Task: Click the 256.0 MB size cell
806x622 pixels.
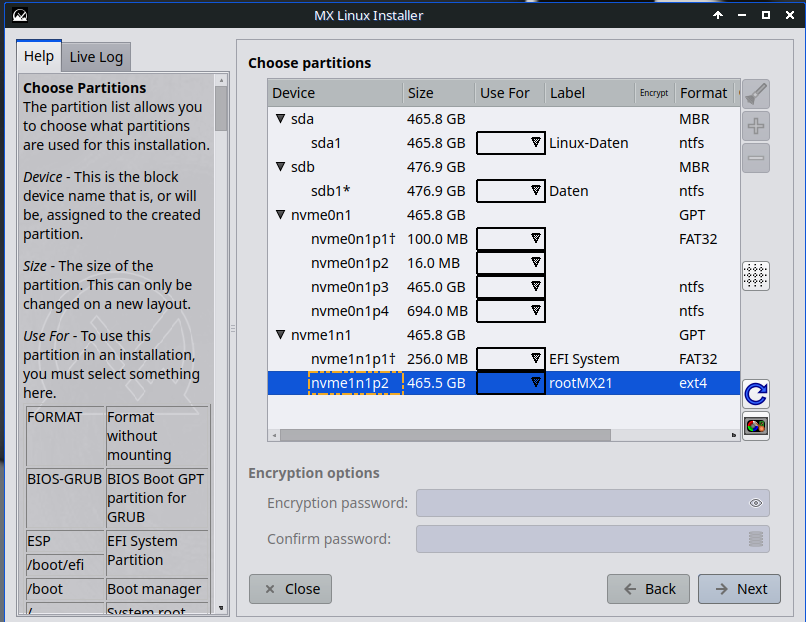Action: point(437,359)
